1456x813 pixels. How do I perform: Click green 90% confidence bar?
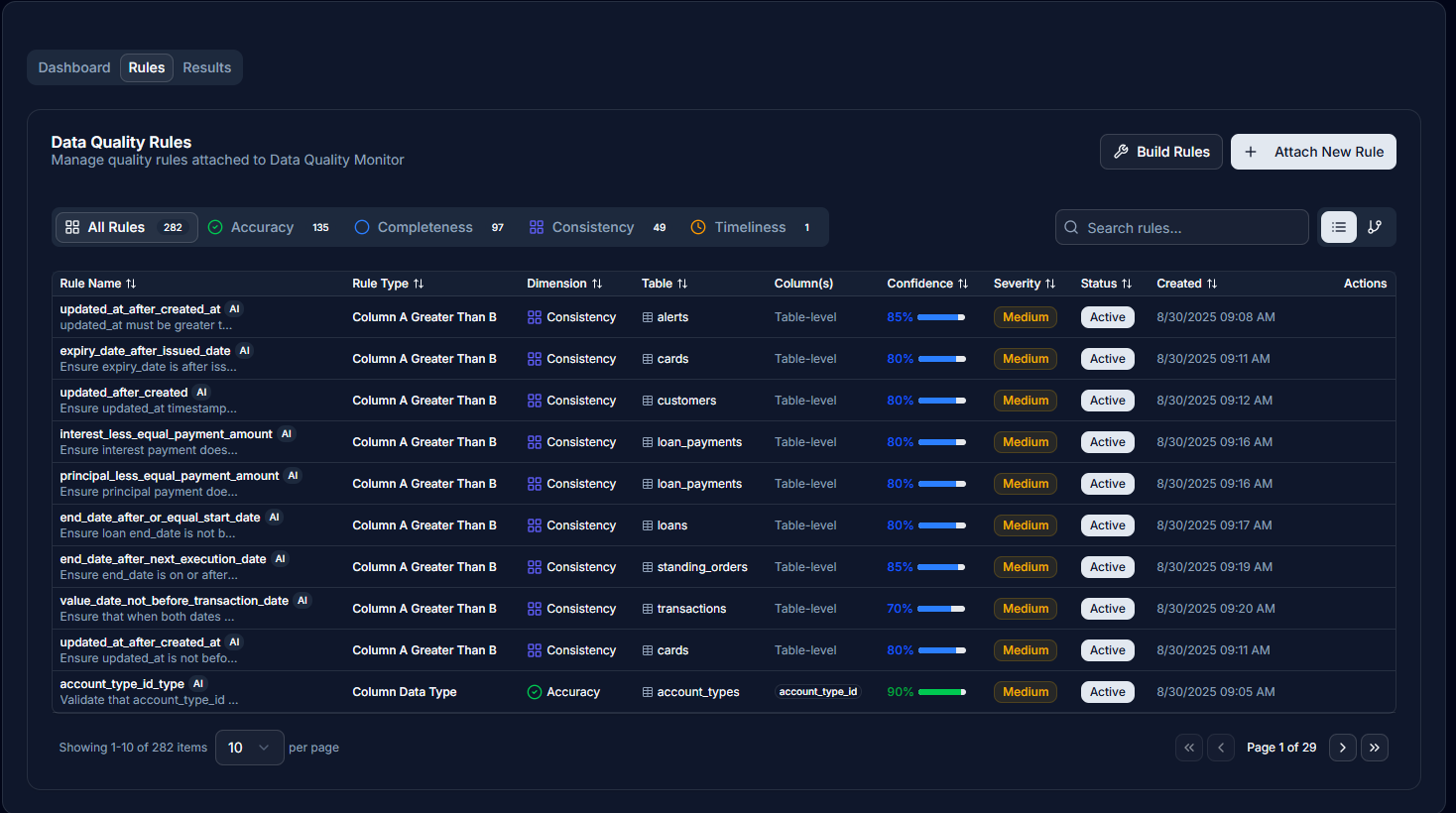pos(941,692)
